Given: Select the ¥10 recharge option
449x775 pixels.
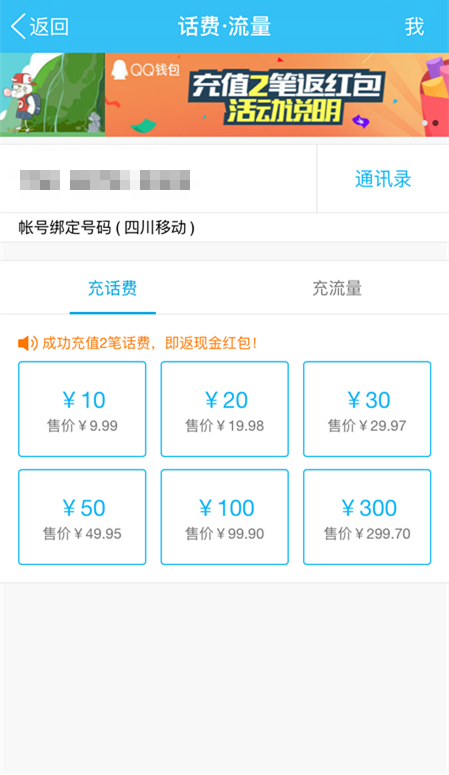Looking at the screenshot, I should point(82,409).
